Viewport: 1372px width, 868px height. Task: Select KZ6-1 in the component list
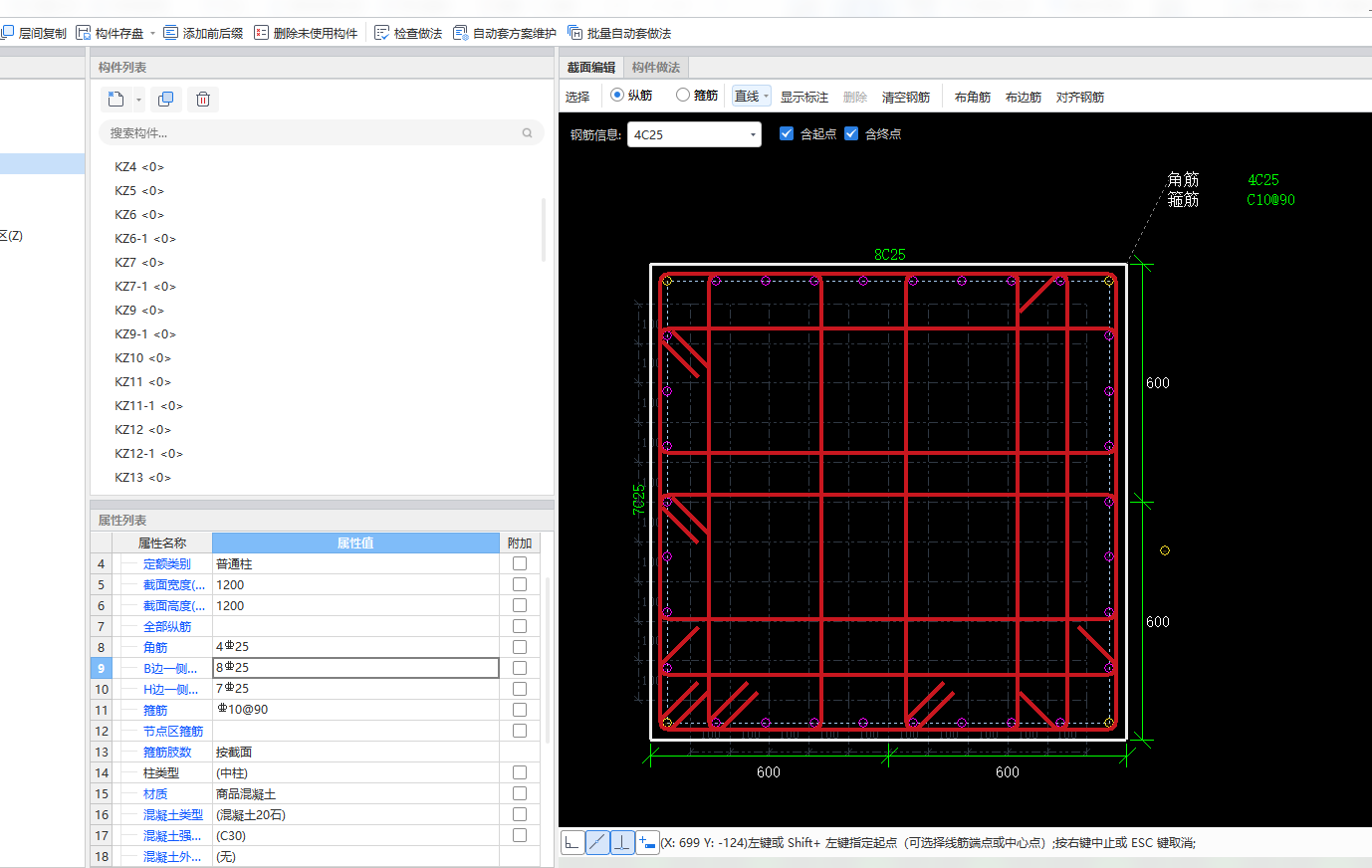[145, 239]
